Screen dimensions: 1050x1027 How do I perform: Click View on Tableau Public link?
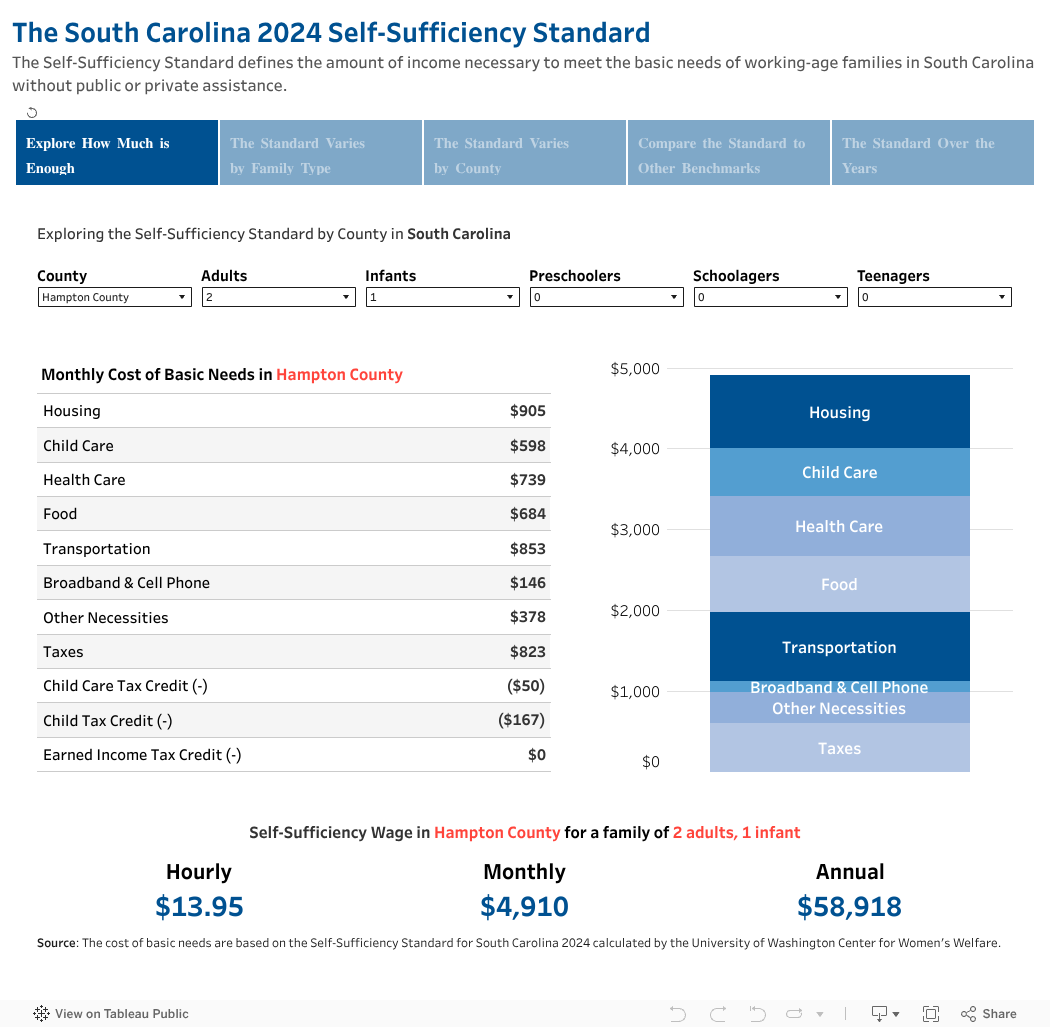[x=121, y=1014]
